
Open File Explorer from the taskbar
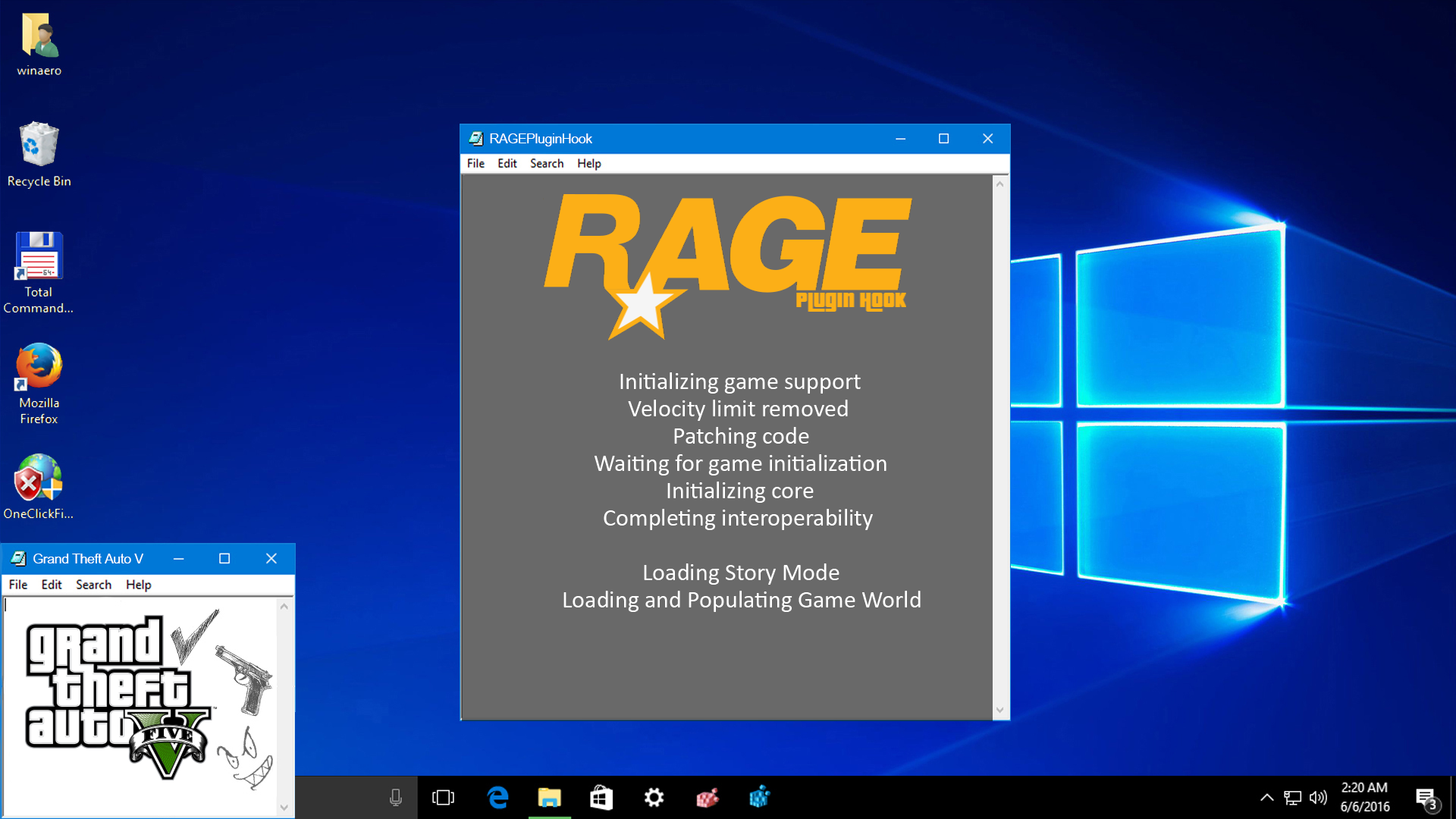point(549,797)
